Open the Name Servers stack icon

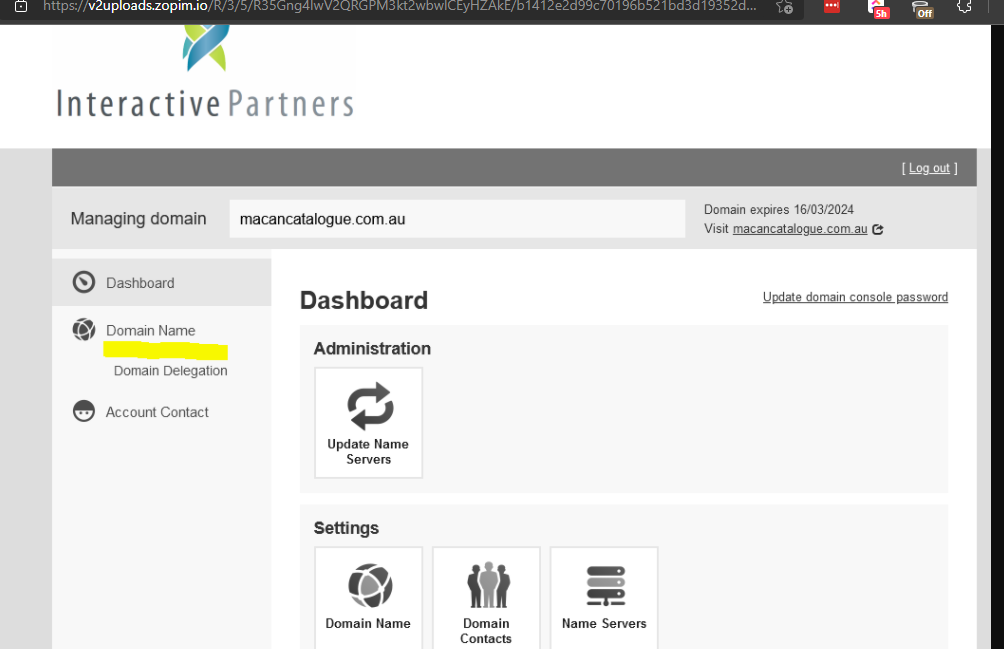(605, 586)
